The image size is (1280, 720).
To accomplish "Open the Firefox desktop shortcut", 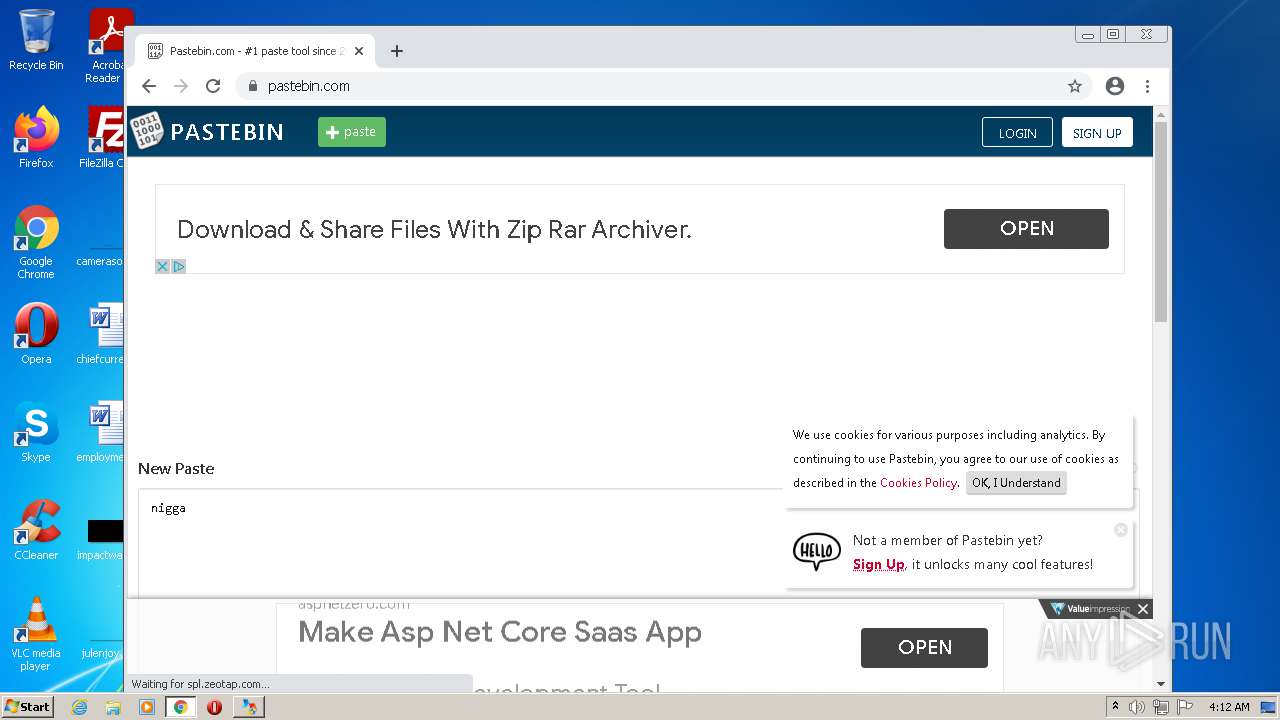I will point(36,137).
